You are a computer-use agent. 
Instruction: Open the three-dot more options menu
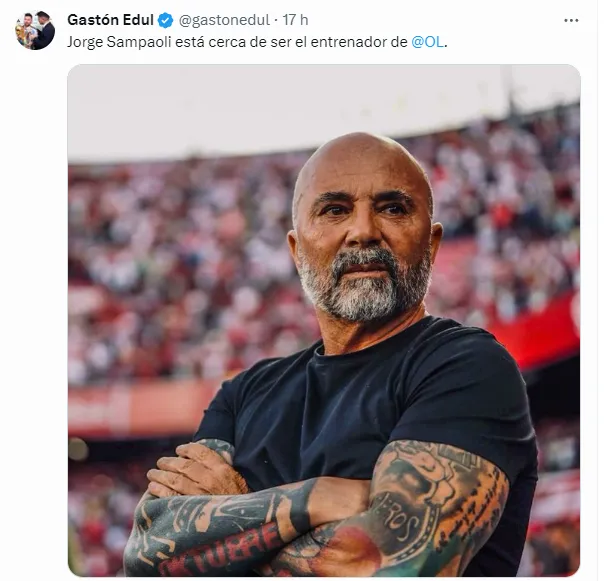click(571, 20)
